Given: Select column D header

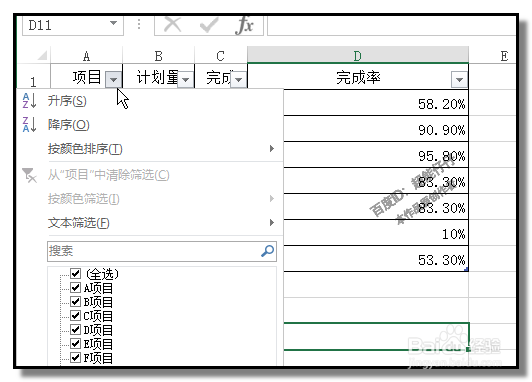Looking at the screenshot, I should coord(358,55).
